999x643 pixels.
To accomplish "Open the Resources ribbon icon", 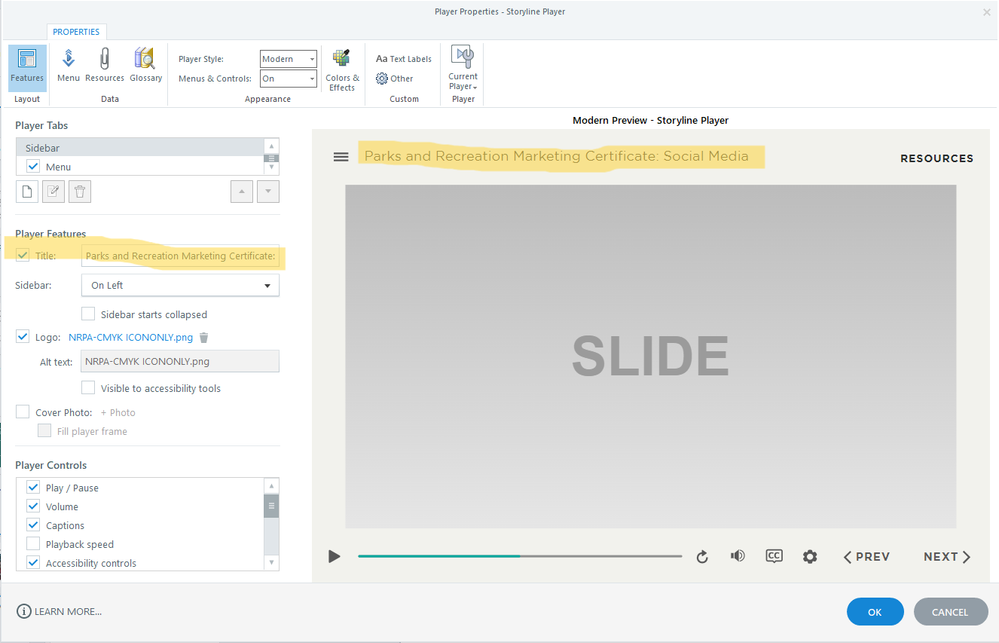I will click(104, 66).
